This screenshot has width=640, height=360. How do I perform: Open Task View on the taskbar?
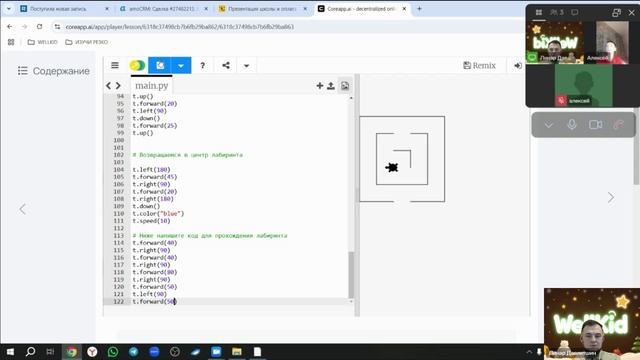50,351
